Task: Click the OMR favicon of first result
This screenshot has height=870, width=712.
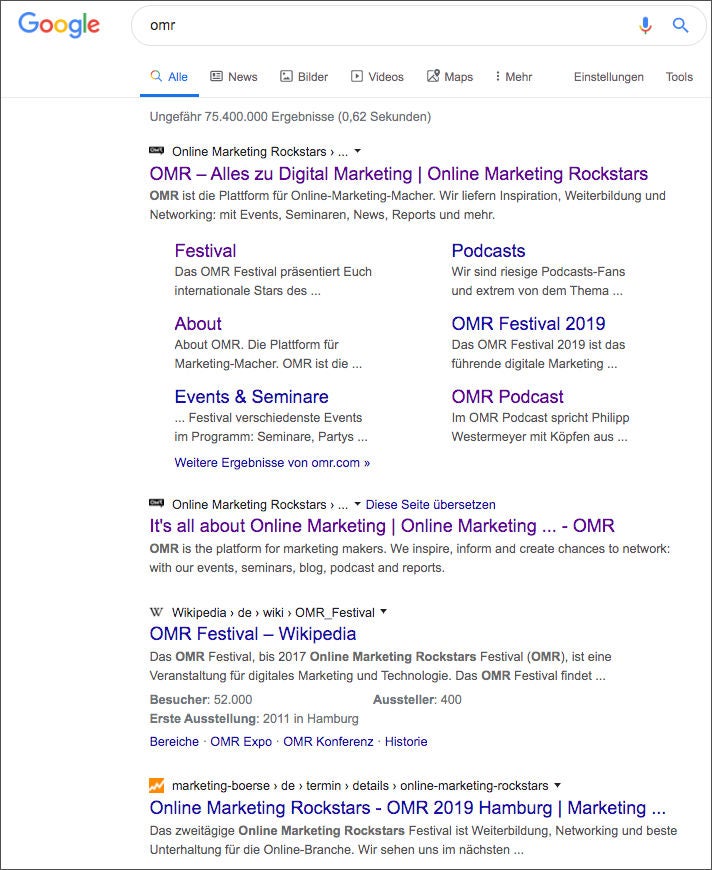Action: 157,151
